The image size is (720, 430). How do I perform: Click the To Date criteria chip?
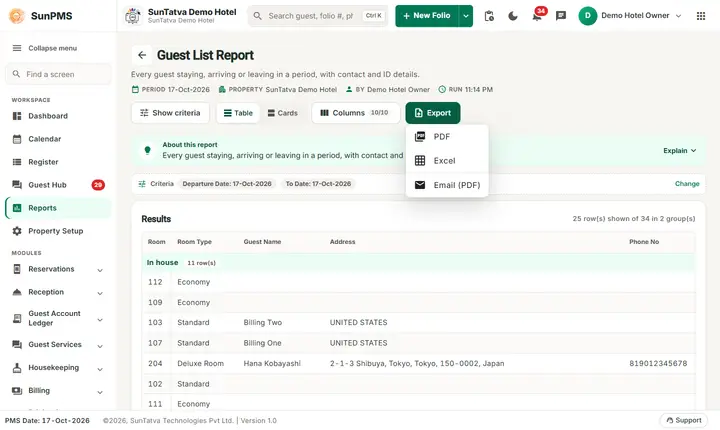[x=318, y=184]
